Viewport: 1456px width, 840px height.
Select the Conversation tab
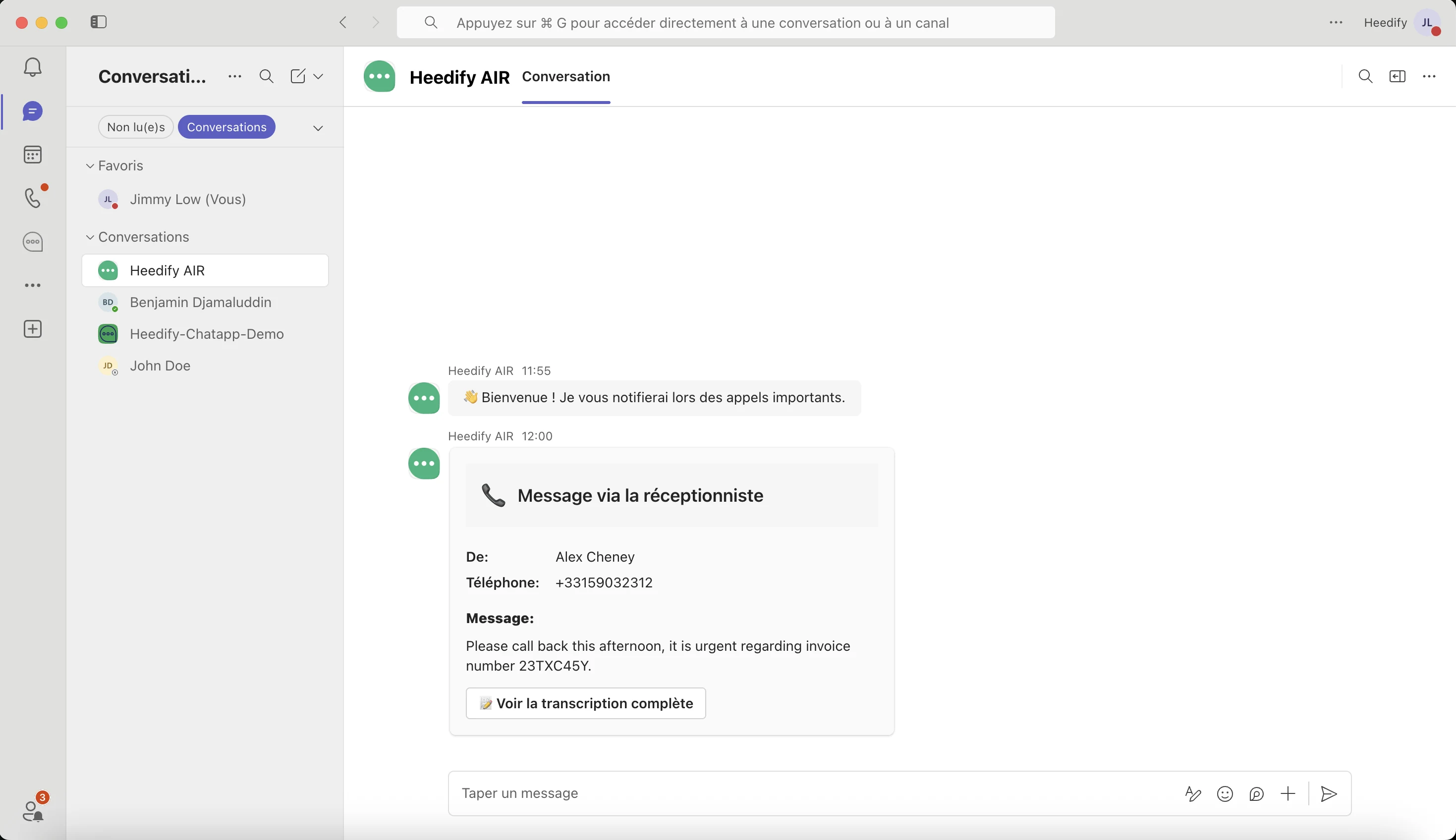point(565,76)
